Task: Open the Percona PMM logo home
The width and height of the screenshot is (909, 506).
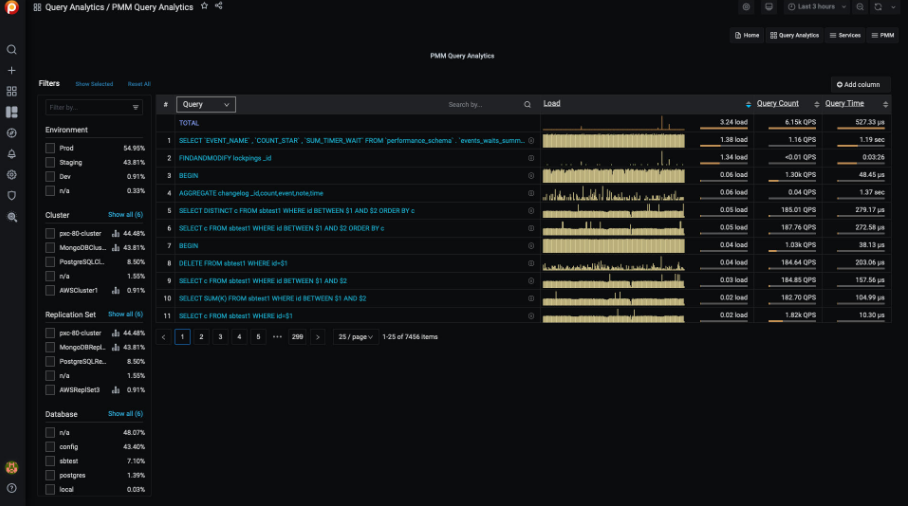Action: (12, 8)
